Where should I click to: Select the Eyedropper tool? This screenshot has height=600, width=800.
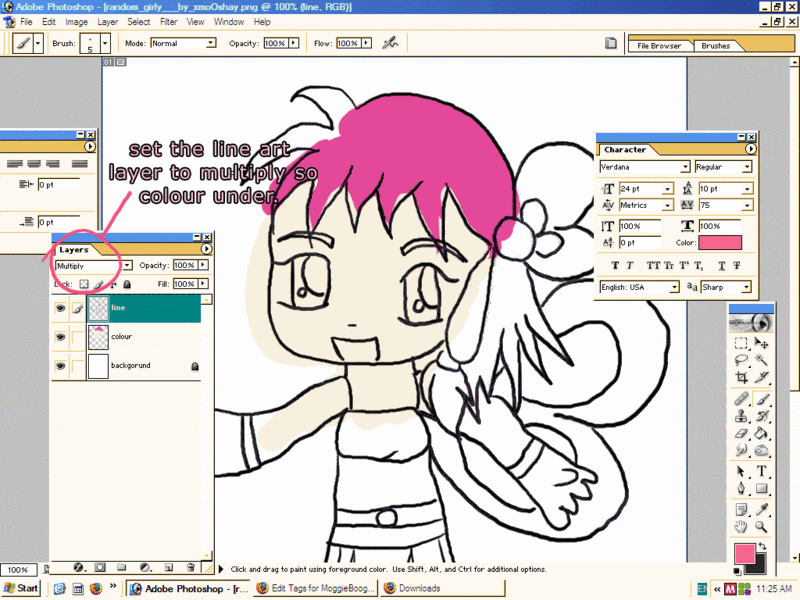(x=761, y=509)
